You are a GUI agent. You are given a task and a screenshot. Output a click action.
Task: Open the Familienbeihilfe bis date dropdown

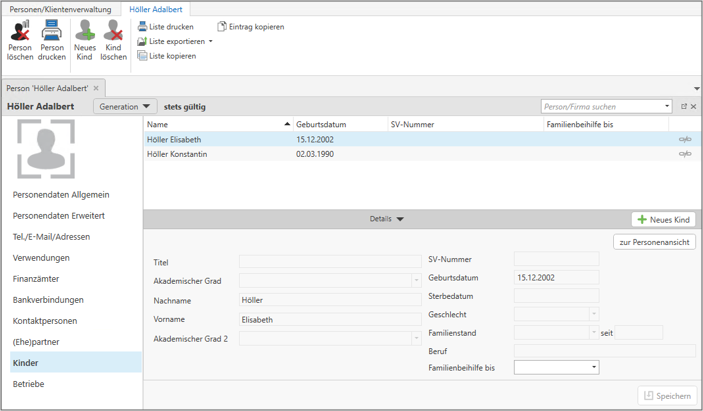pos(594,368)
